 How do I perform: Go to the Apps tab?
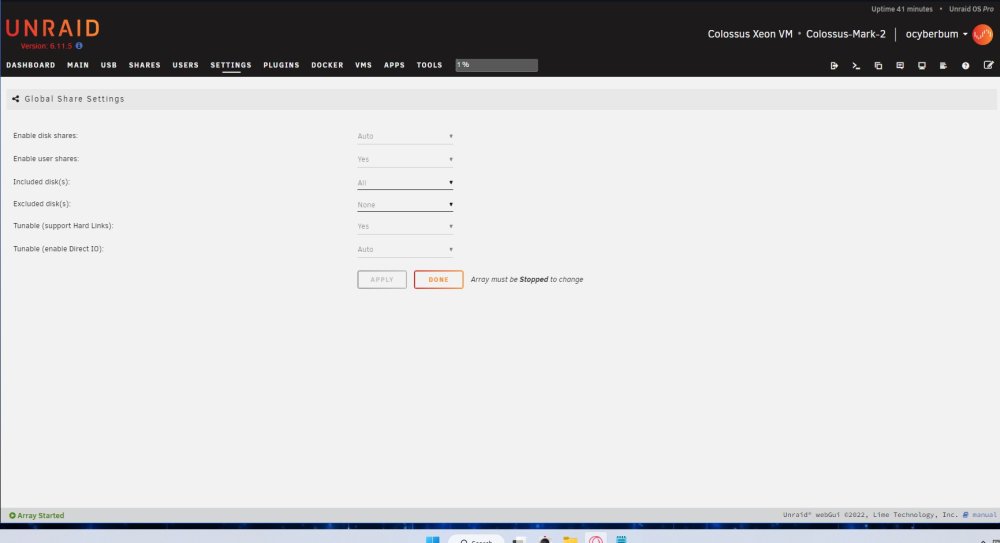click(394, 65)
